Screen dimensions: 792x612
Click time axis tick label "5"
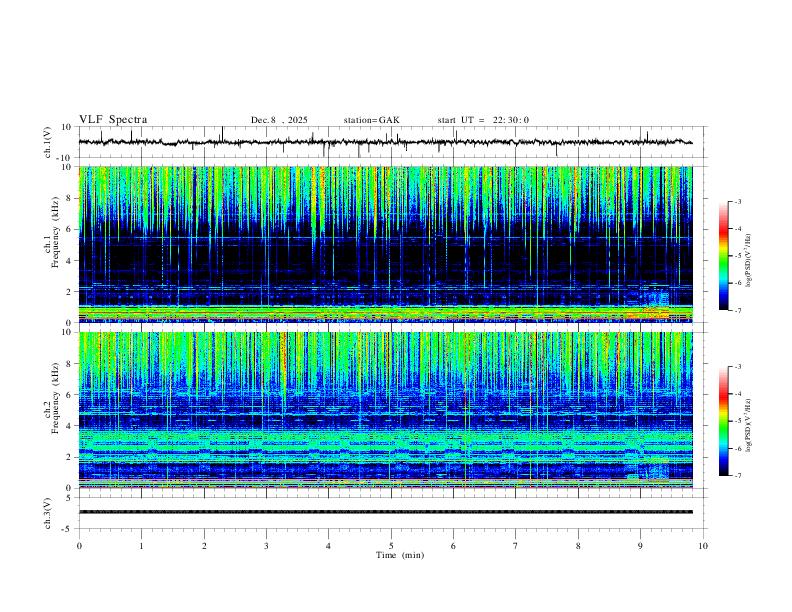[x=391, y=546]
